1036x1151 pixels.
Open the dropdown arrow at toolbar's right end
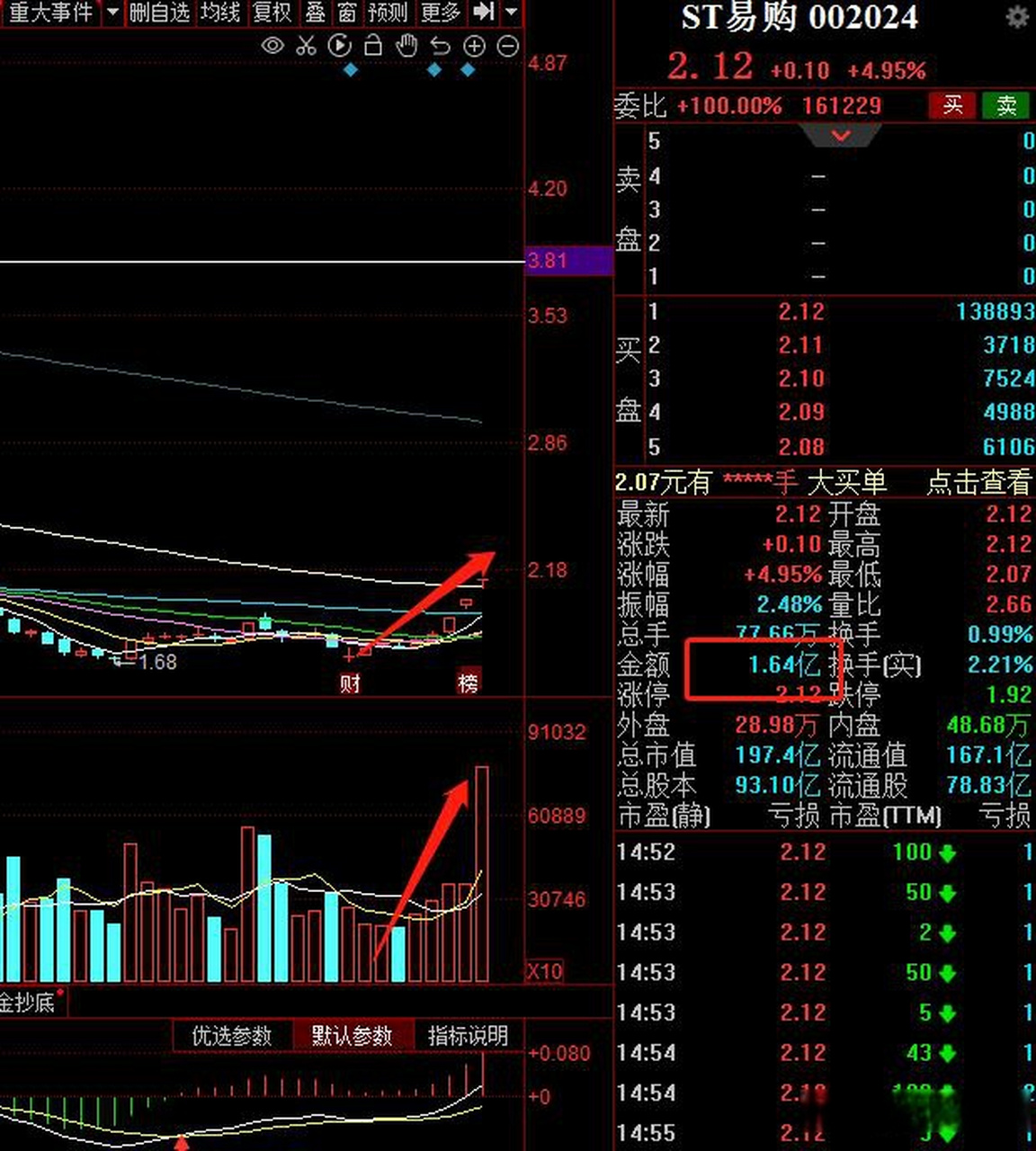pyautogui.click(x=511, y=13)
